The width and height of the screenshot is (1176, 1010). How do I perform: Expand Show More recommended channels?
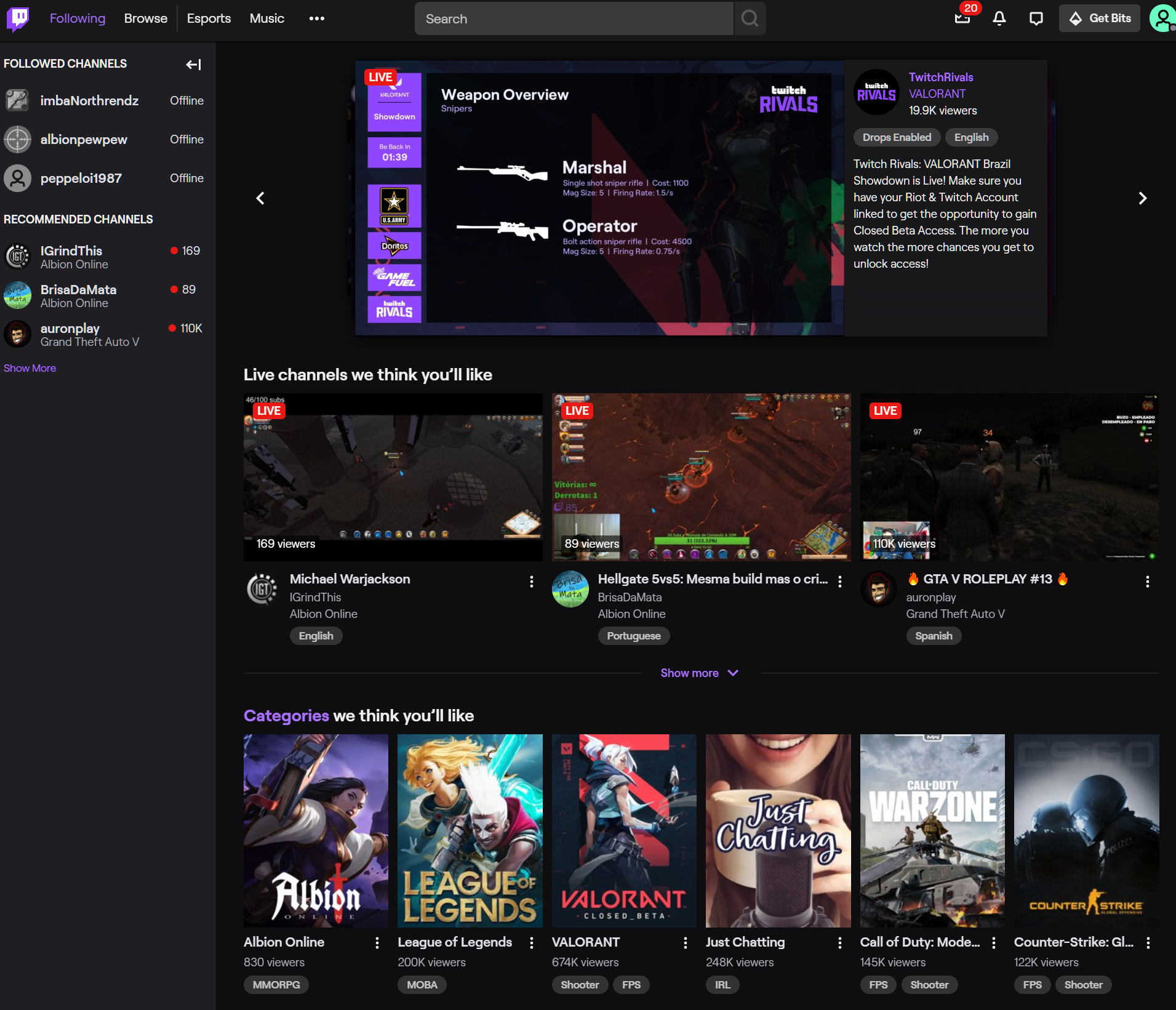coord(30,368)
